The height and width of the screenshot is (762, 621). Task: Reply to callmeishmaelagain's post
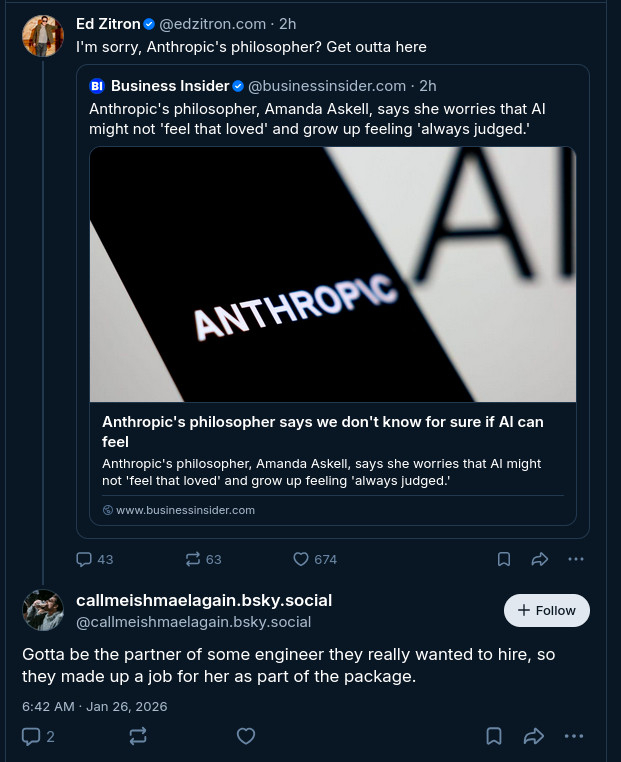(32, 736)
